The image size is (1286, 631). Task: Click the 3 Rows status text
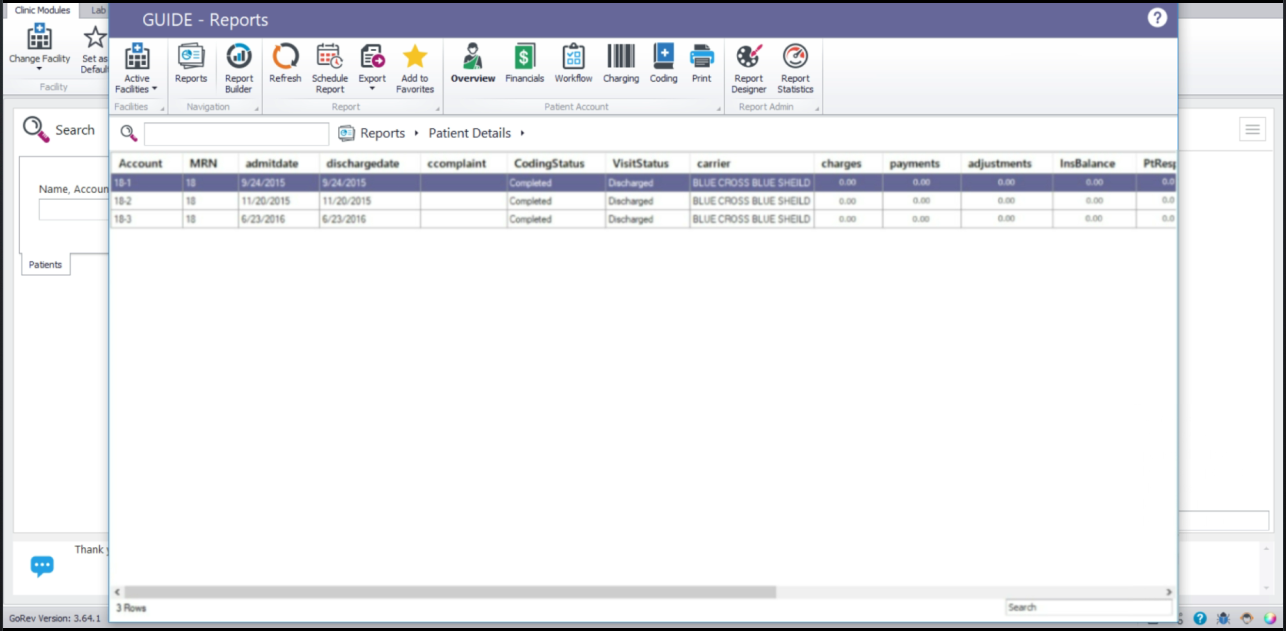[x=131, y=608]
